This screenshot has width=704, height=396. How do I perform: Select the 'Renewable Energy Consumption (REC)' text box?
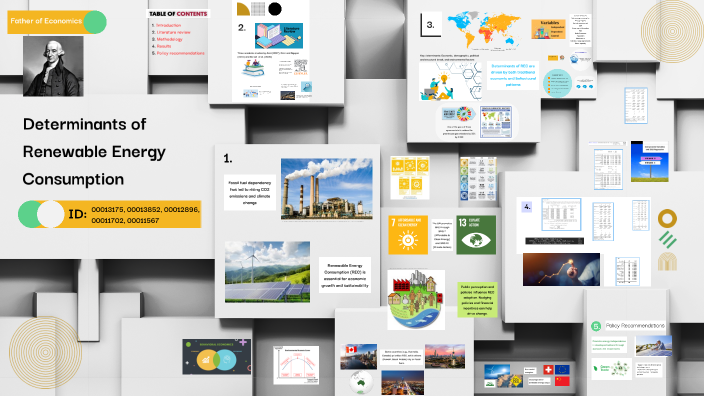click(345, 275)
